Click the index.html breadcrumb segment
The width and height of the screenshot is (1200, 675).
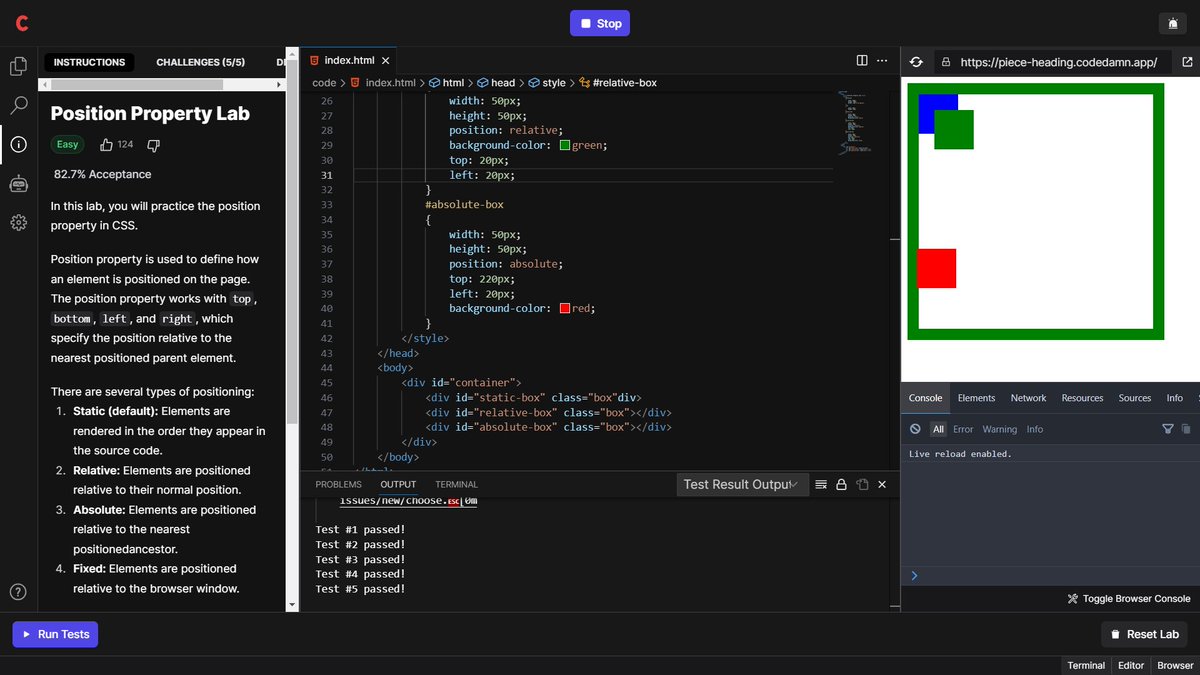click(382, 83)
